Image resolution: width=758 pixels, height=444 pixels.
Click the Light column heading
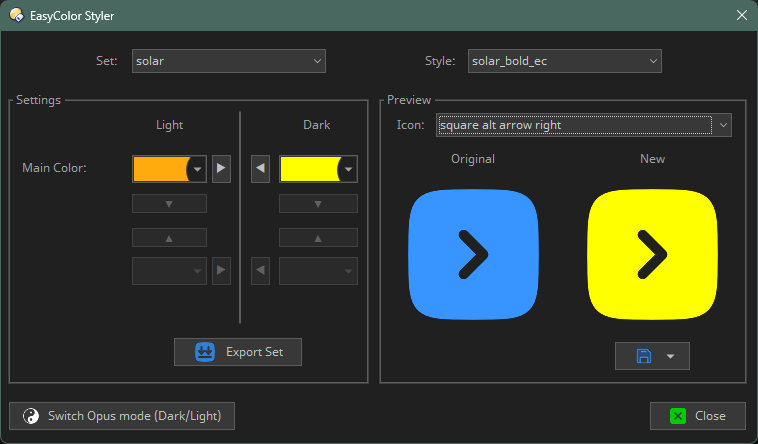[170, 125]
